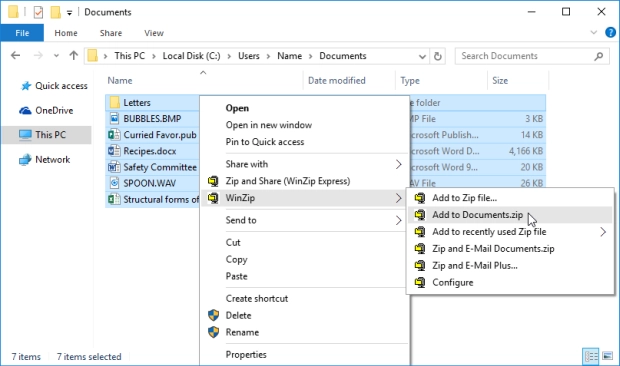Click the Properties checkmark icon in title bar
Image resolution: width=620 pixels, height=366 pixels.
click(38, 12)
